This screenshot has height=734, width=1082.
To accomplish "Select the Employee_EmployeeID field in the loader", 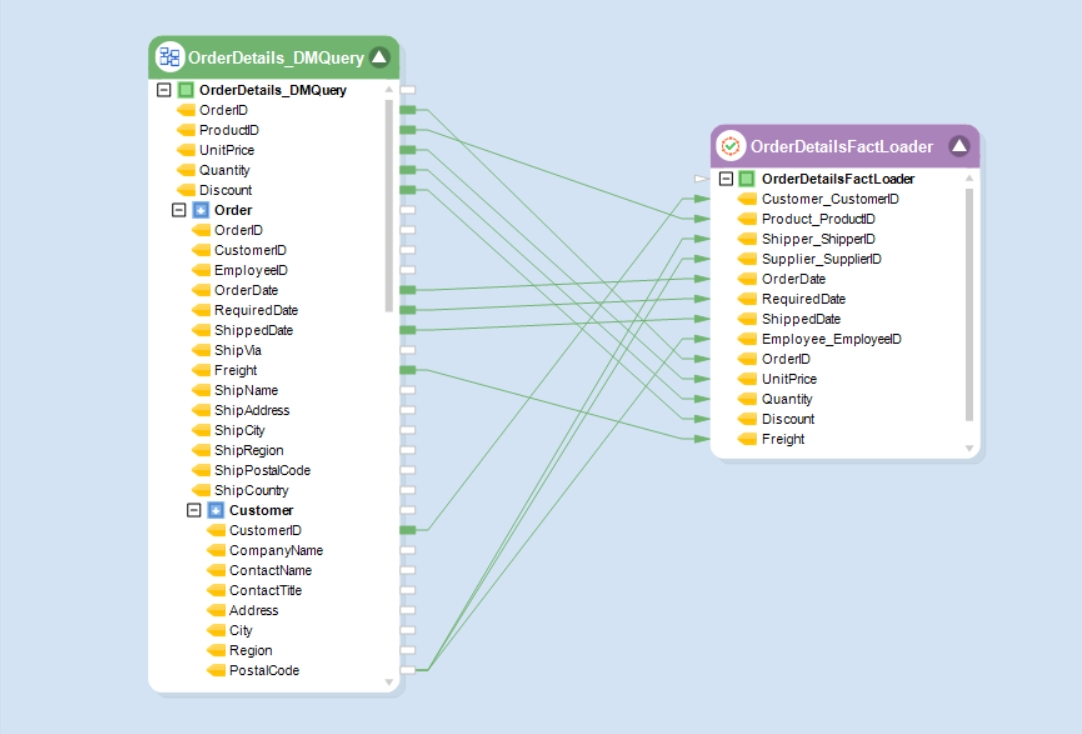I will click(x=832, y=339).
